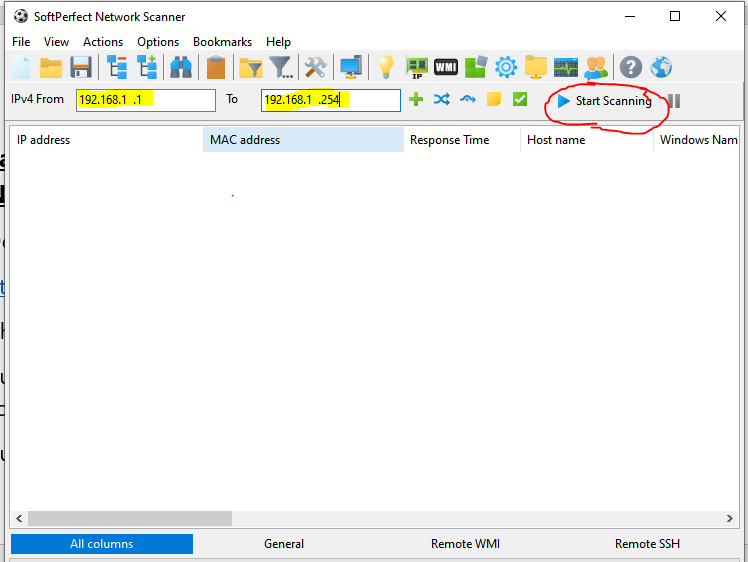Click the green graph monitor icon
The width and height of the screenshot is (748, 562).
point(566,67)
